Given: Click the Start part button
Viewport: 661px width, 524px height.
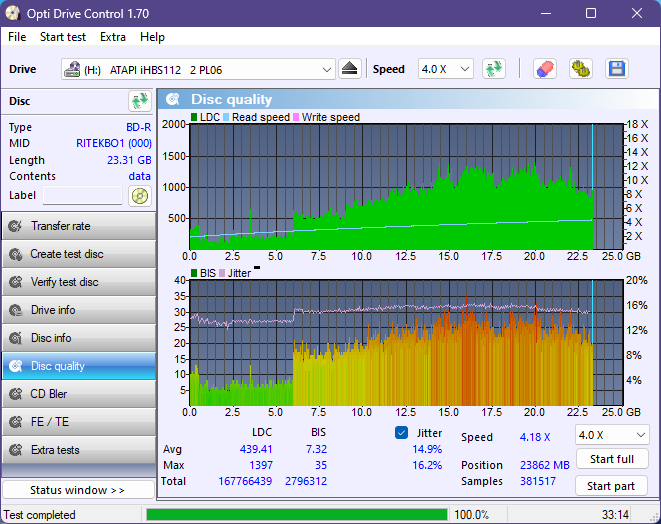Looking at the screenshot, I should pyautogui.click(x=611, y=486).
